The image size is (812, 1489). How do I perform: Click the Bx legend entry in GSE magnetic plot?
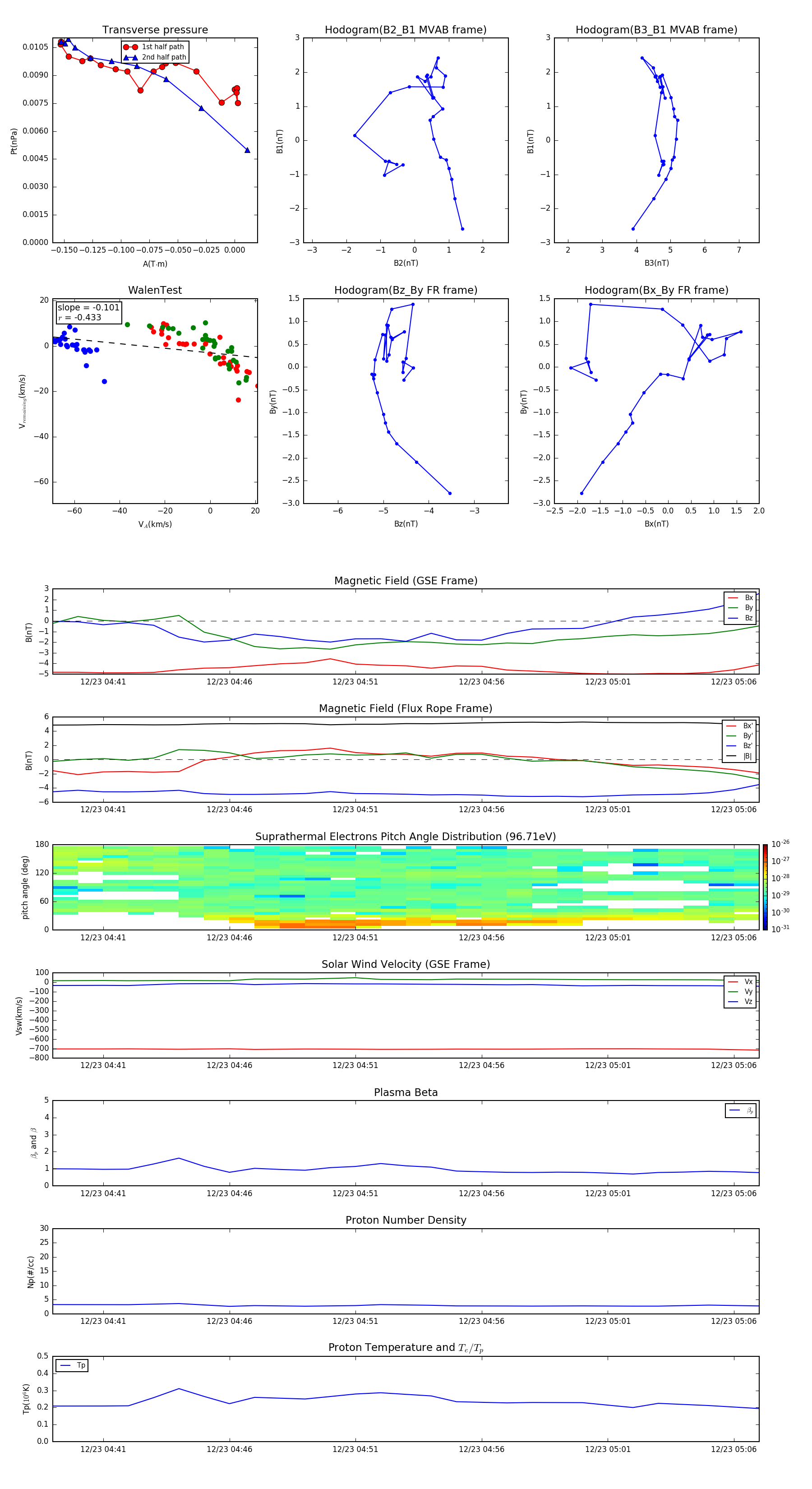(740, 598)
